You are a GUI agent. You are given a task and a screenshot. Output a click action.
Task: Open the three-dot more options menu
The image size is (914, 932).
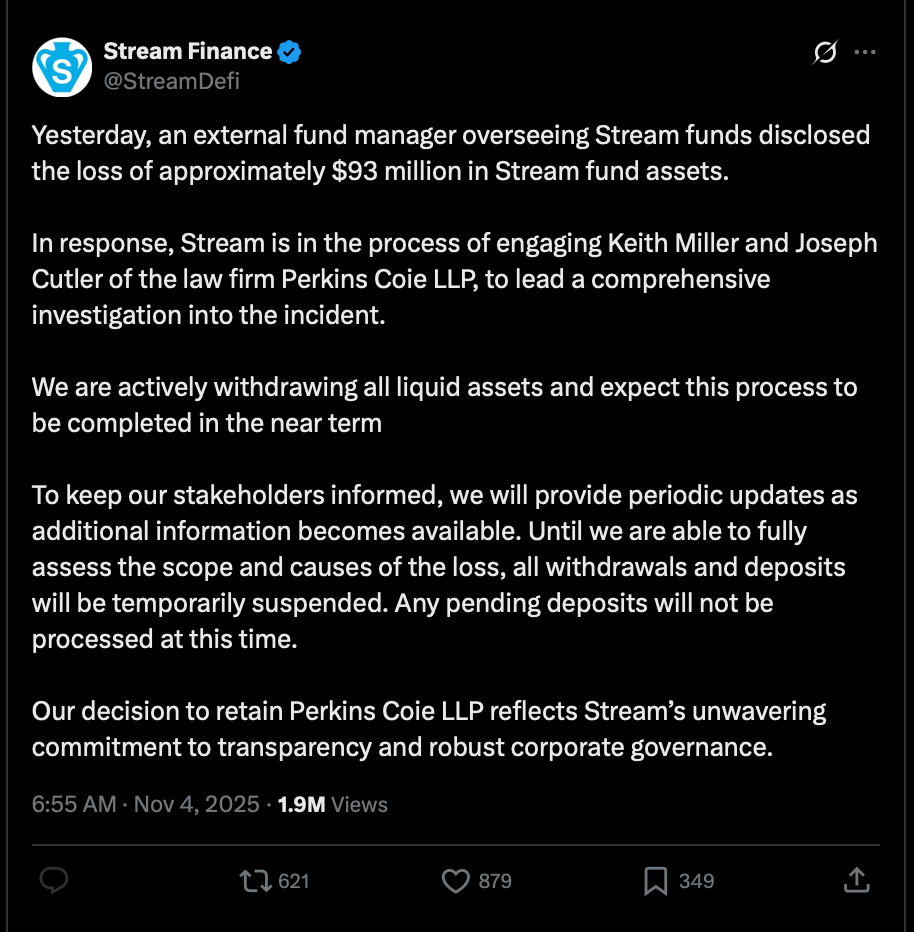coord(865,53)
